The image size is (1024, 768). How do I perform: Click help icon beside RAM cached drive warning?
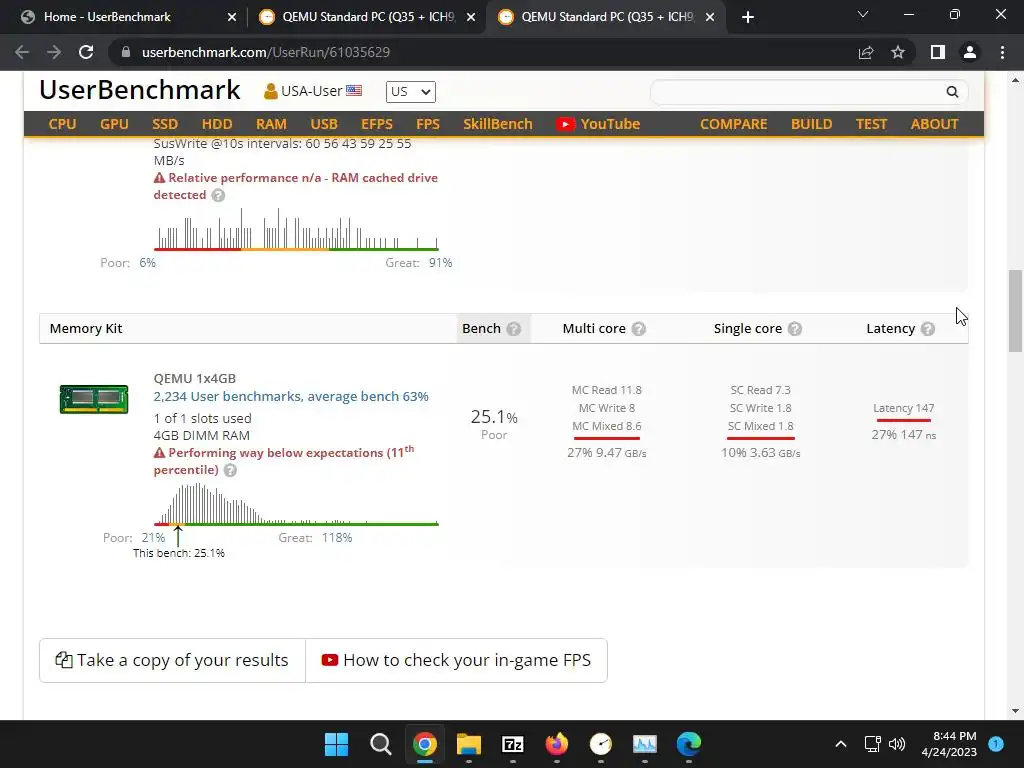click(218, 195)
